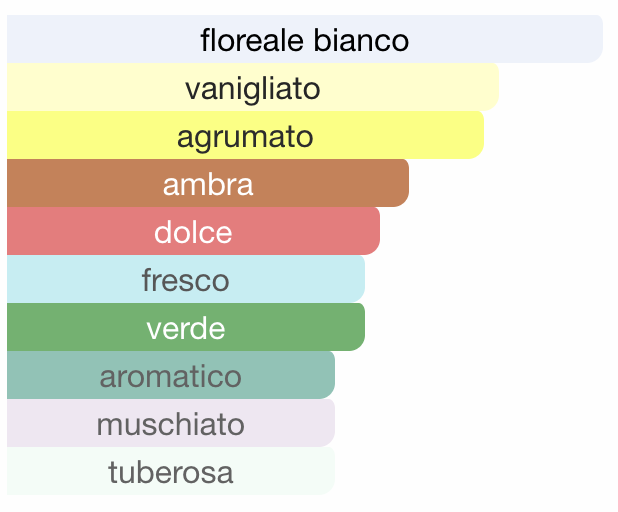
Task: Choose the muschiato lavender bar
Action: coord(171,423)
